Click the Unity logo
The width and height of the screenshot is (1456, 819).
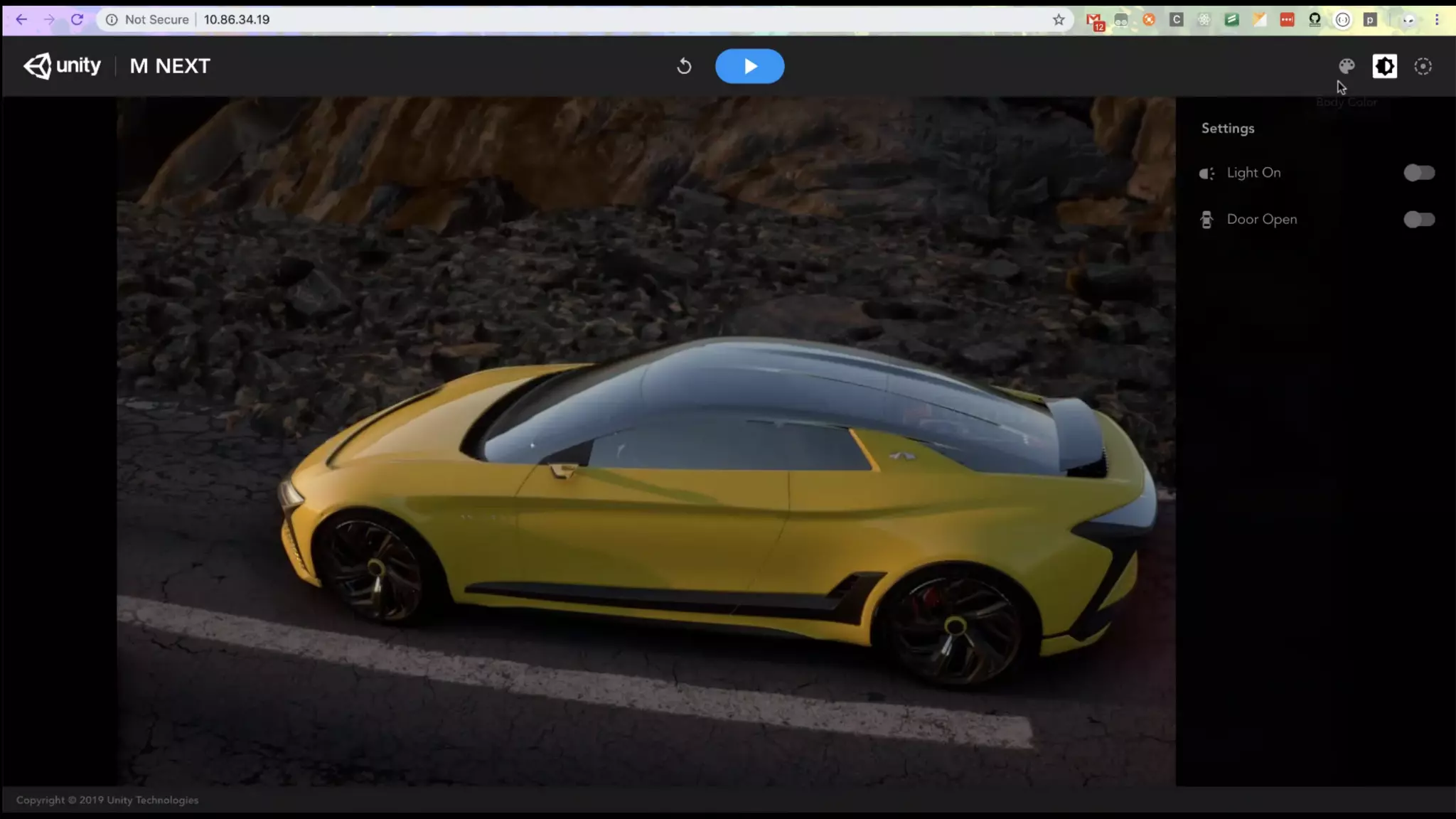point(62,66)
